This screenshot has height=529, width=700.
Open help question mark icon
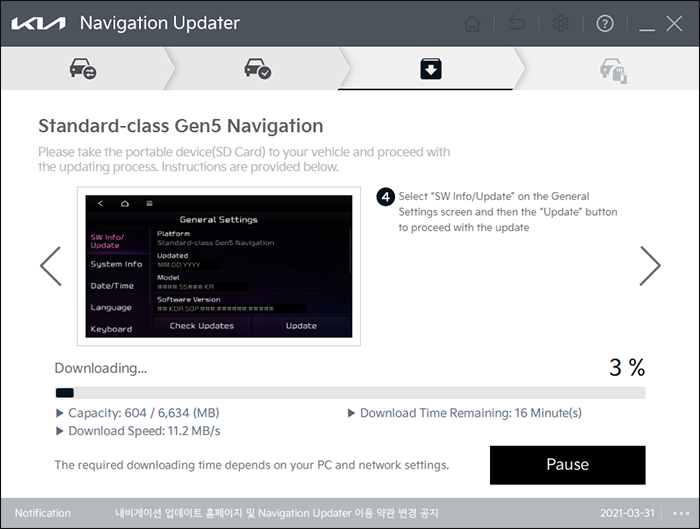(x=605, y=23)
